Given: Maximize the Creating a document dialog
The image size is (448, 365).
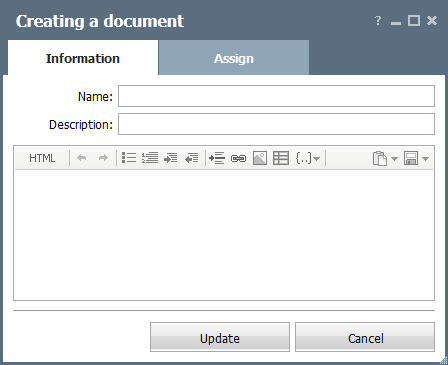Looking at the screenshot, I should click(x=414, y=21).
